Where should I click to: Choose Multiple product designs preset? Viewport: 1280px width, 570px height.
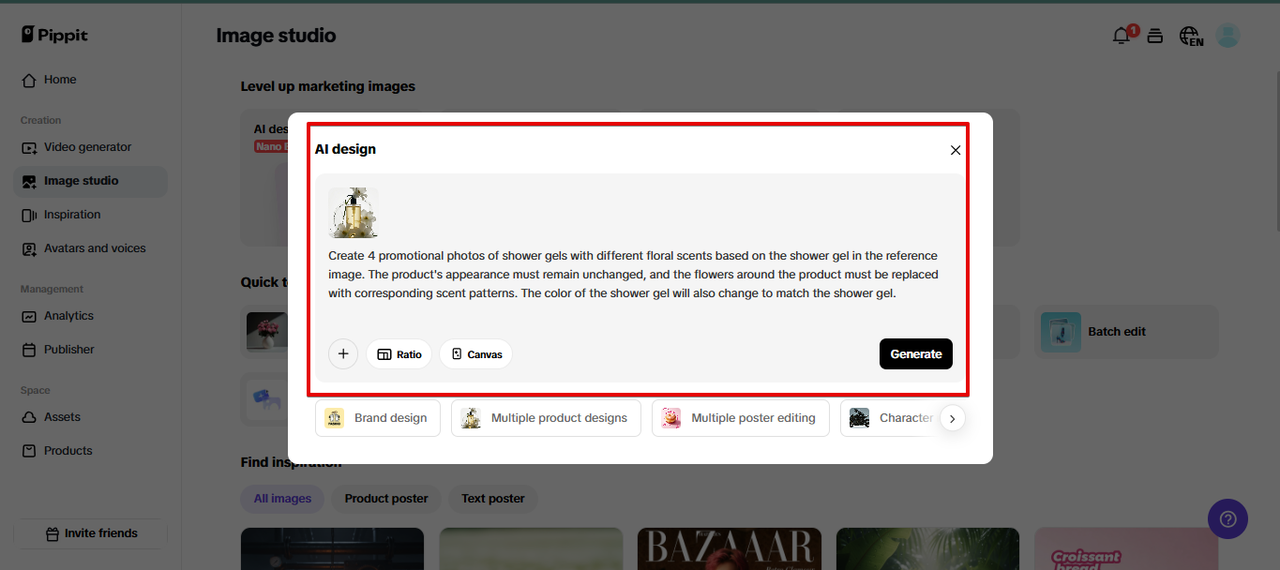(x=546, y=418)
